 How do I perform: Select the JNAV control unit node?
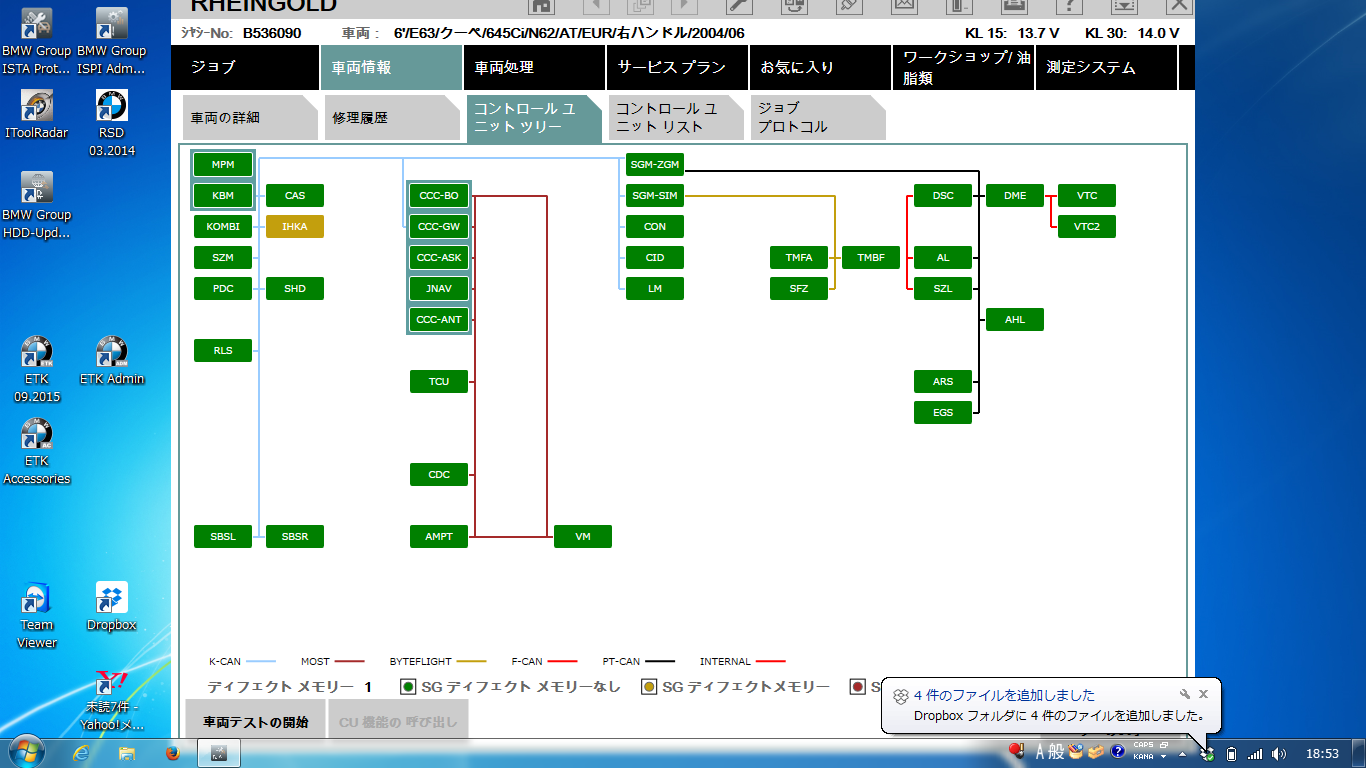439,289
